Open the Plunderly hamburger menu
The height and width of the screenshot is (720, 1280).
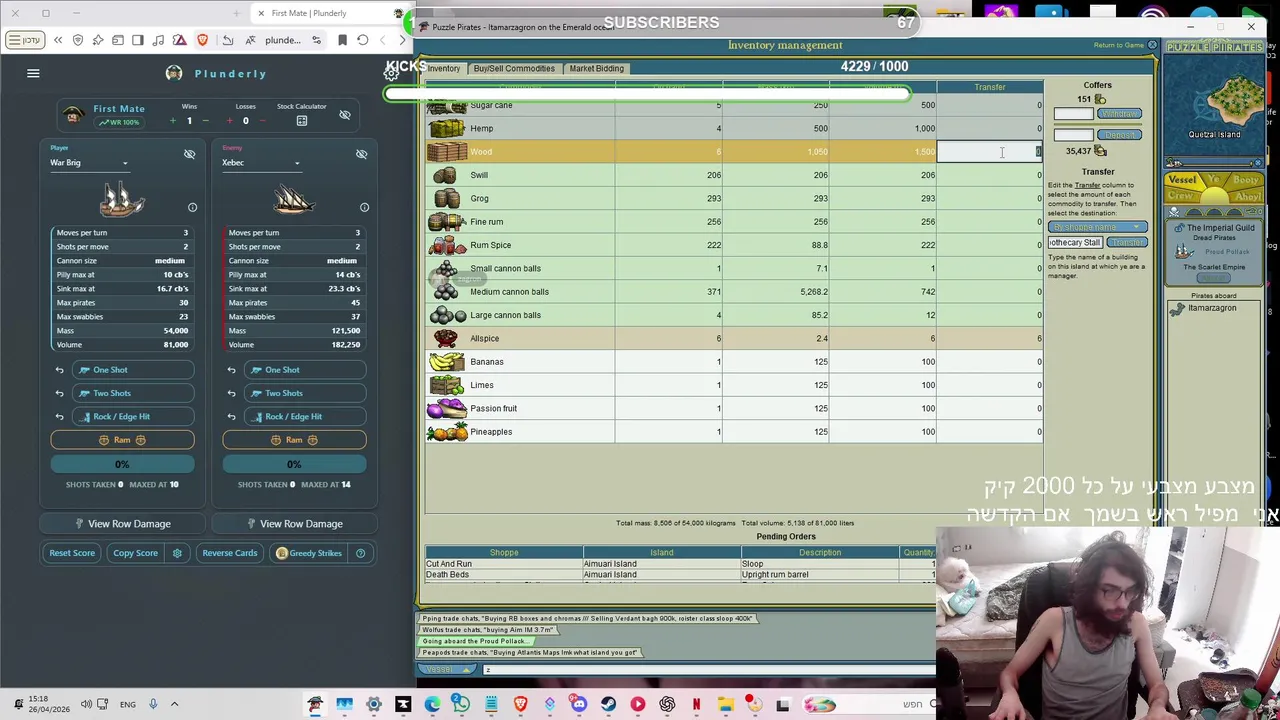pyautogui.click(x=33, y=73)
